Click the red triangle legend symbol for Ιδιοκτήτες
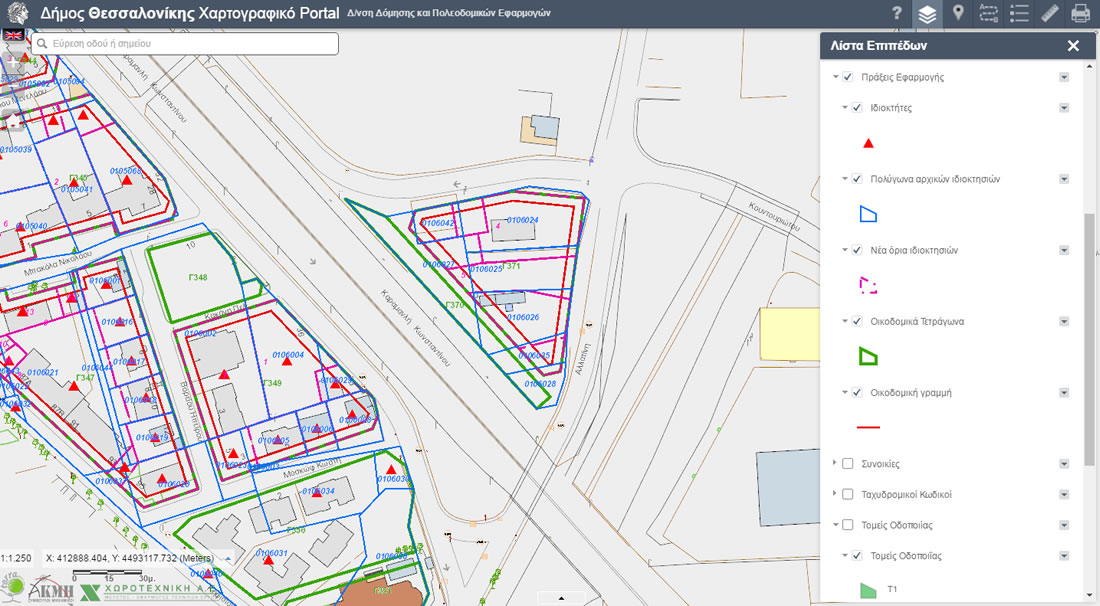The height and width of the screenshot is (606, 1100). coord(868,143)
